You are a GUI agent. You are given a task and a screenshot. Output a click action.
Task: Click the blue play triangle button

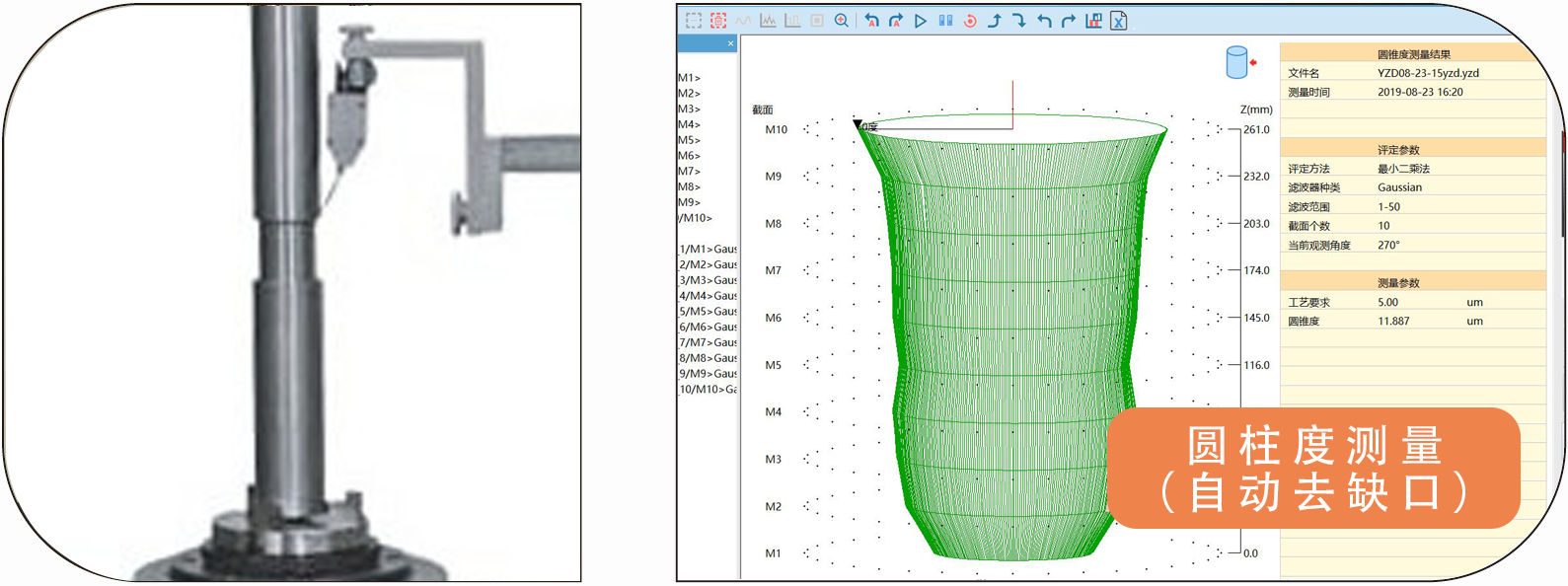921,21
